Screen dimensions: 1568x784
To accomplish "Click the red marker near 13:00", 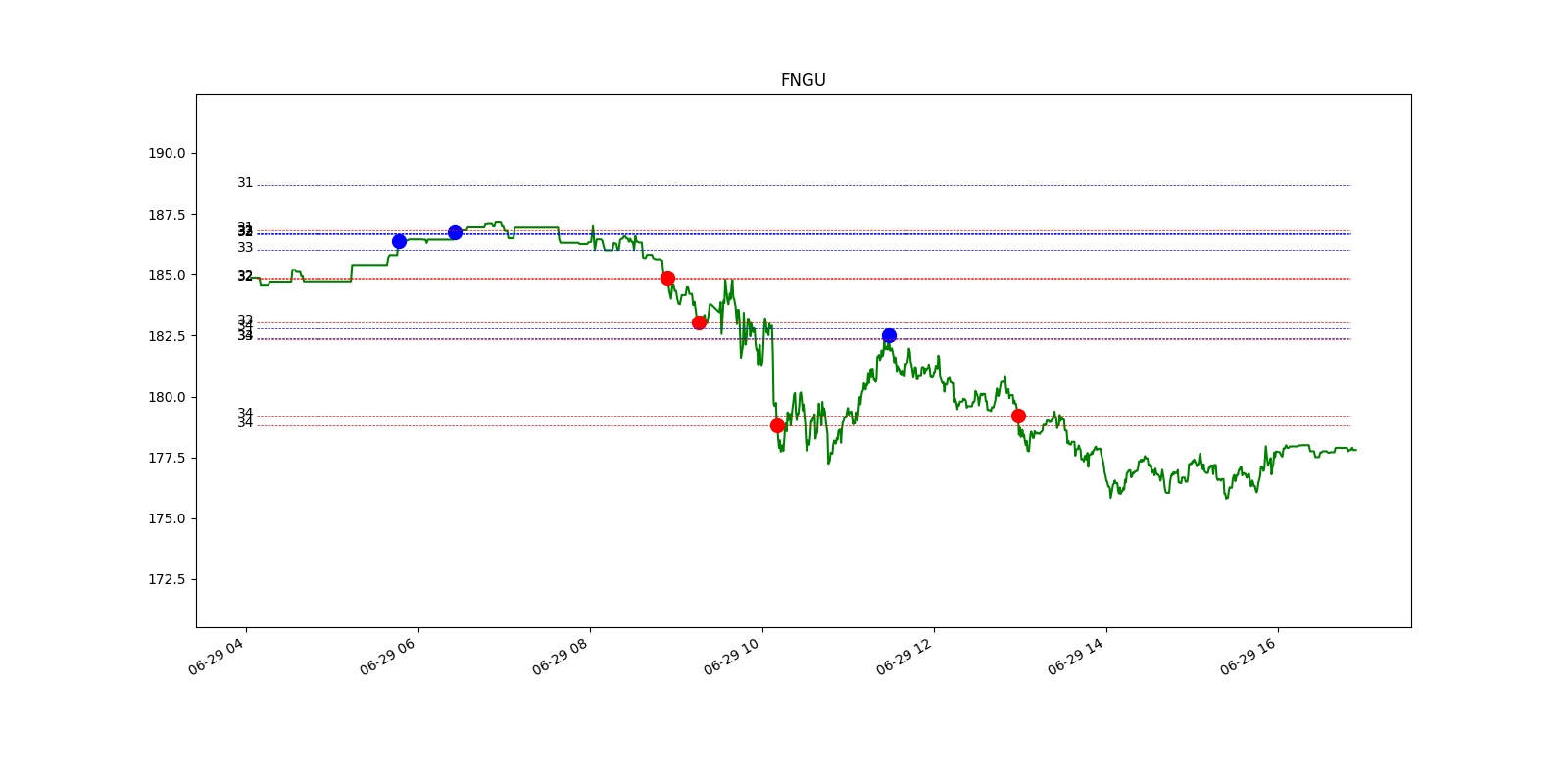I will point(1018,416).
